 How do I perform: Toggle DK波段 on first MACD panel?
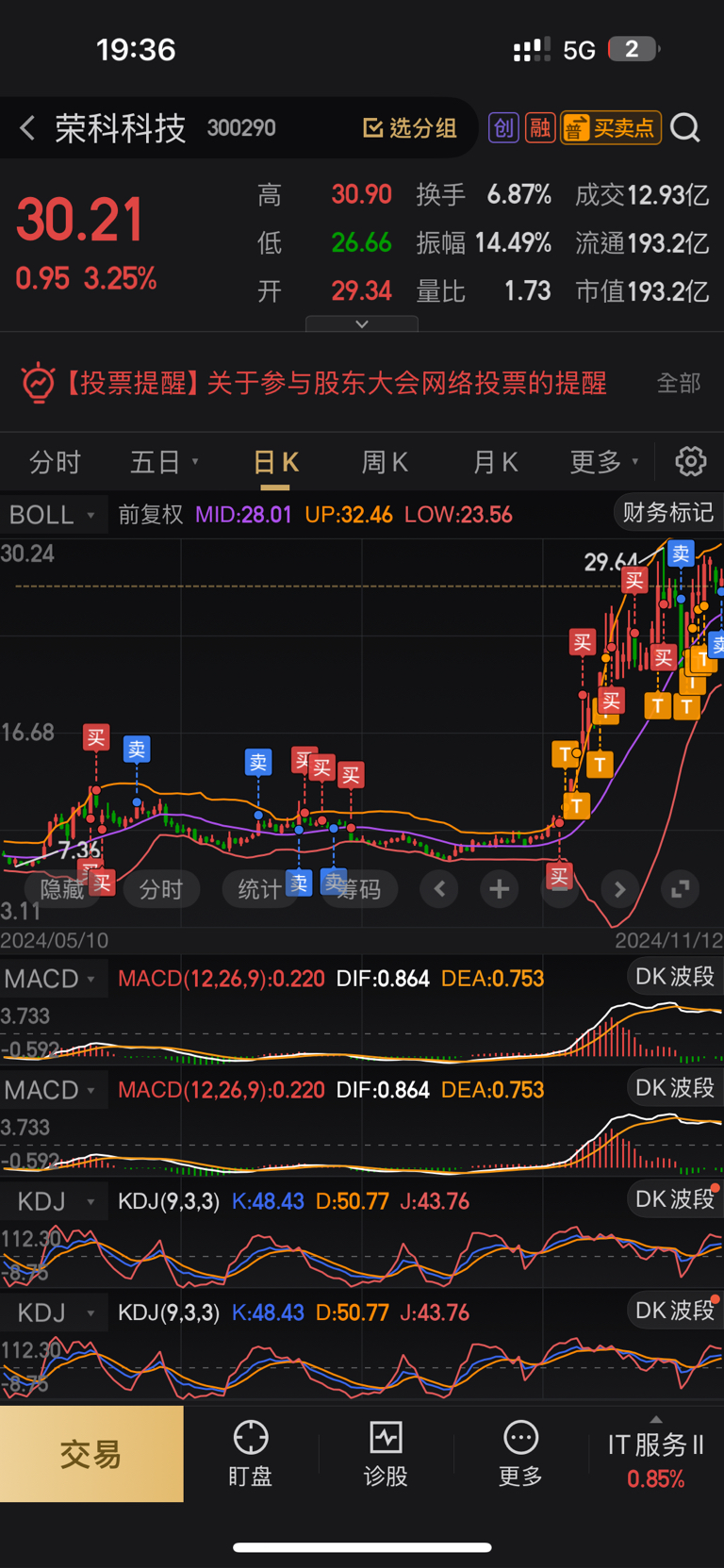tap(675, 977)
